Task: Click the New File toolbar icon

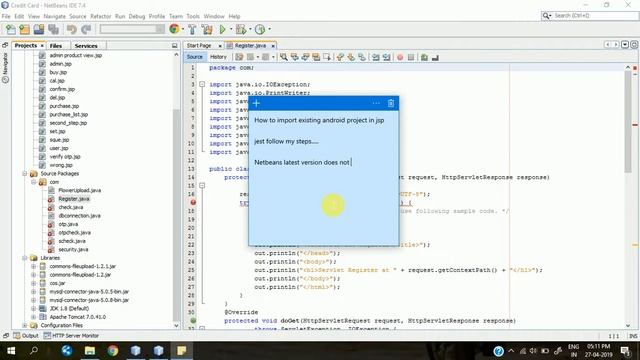Action: [x=11, y=29]
